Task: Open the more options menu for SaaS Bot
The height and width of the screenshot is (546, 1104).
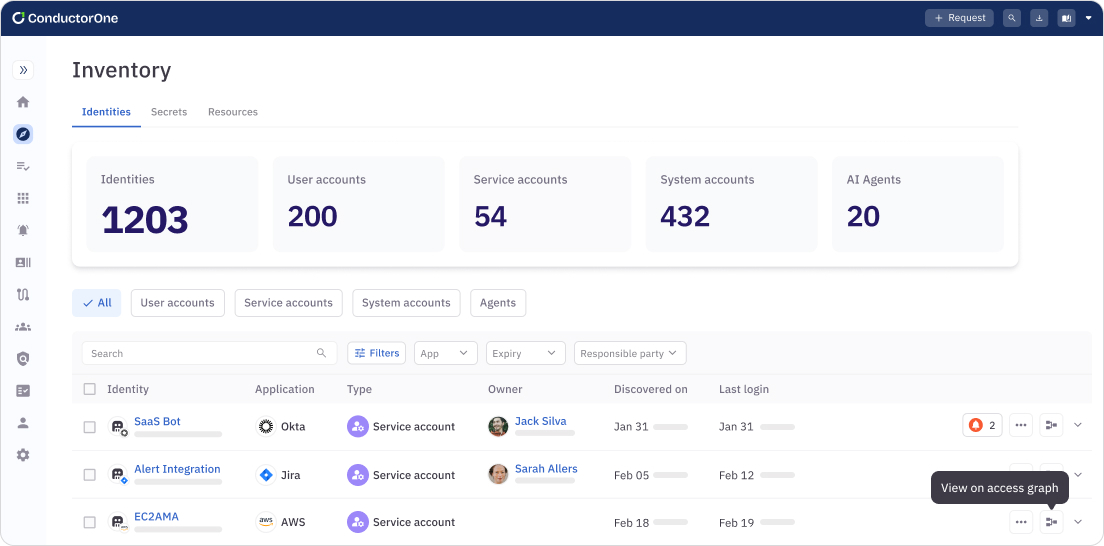Action: coord(1020,425)
